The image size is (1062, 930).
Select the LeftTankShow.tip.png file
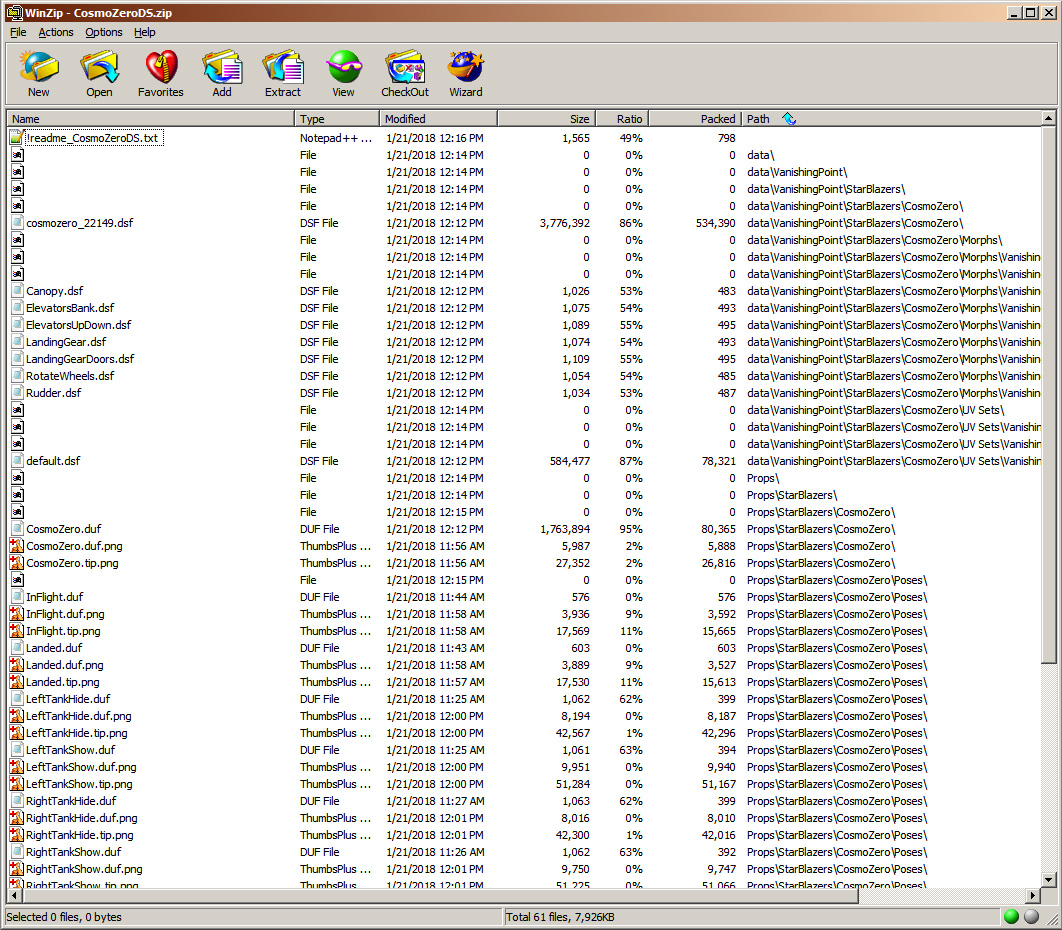click(79, 784)
